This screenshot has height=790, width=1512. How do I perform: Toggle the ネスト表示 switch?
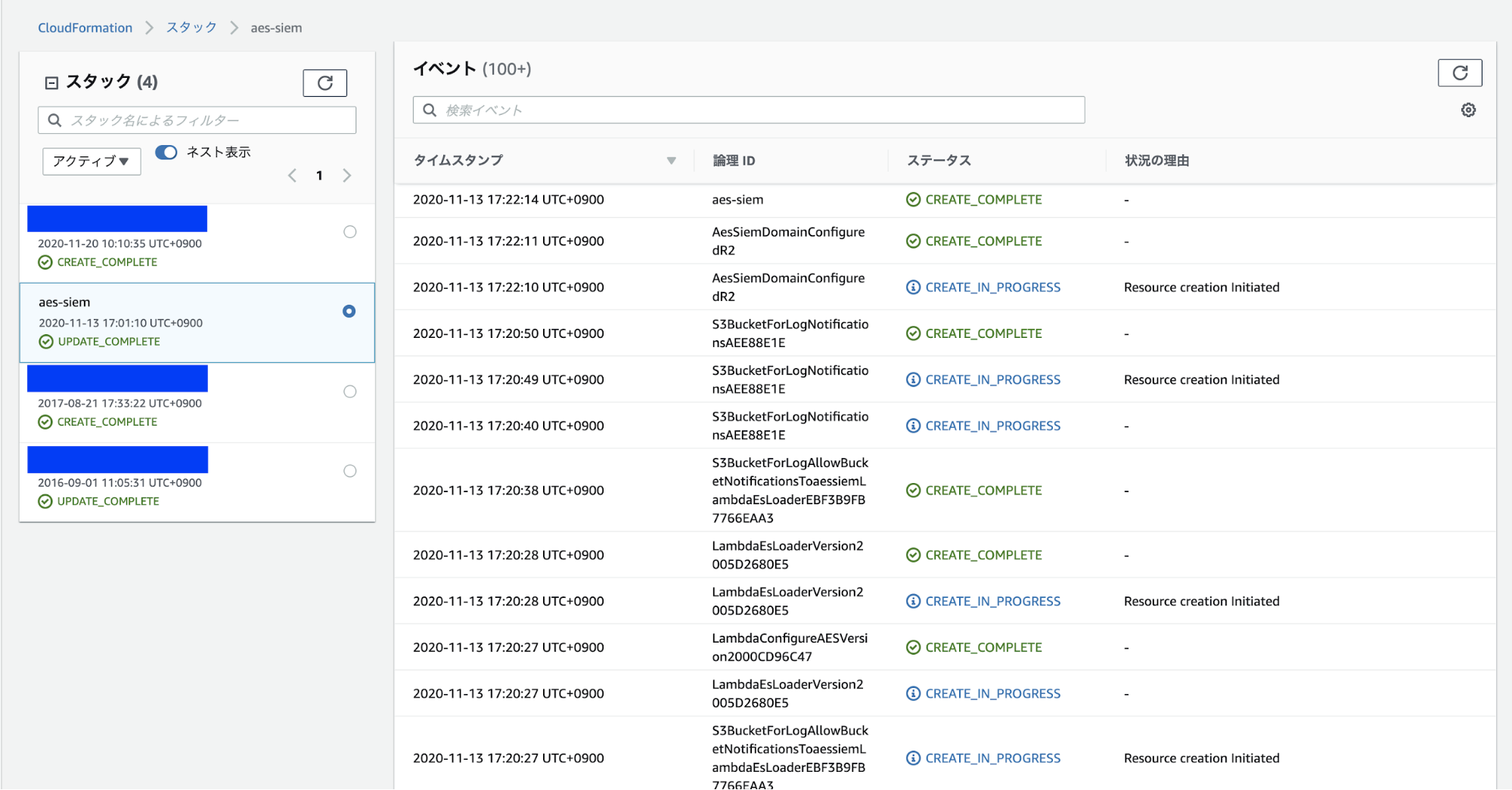click(x=166, y=152)
